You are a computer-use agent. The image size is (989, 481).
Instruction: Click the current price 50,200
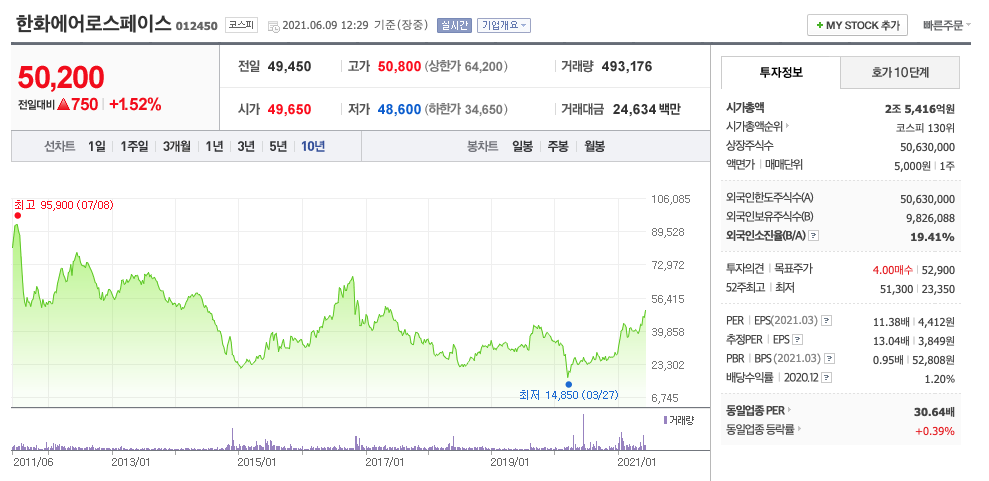click(61, 77)
